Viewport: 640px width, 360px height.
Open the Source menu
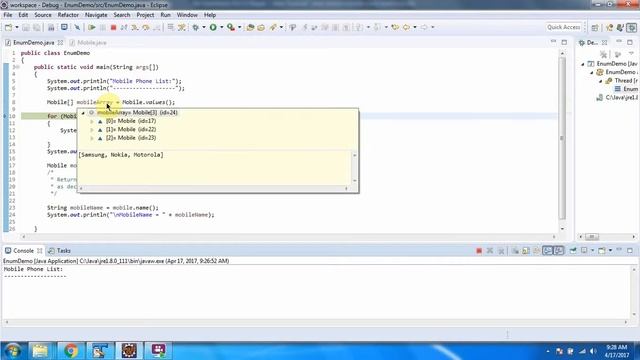(43, 15)
